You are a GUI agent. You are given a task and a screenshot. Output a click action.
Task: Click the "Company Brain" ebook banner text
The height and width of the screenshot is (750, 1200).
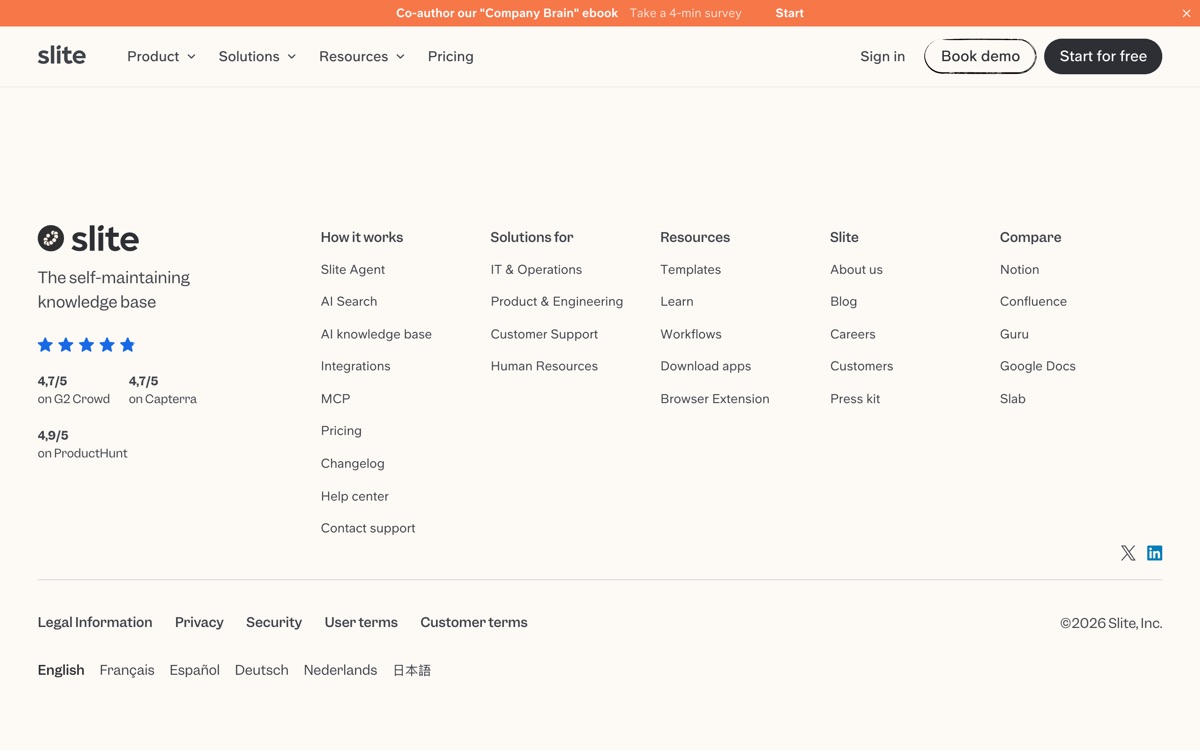click(507, 13)
